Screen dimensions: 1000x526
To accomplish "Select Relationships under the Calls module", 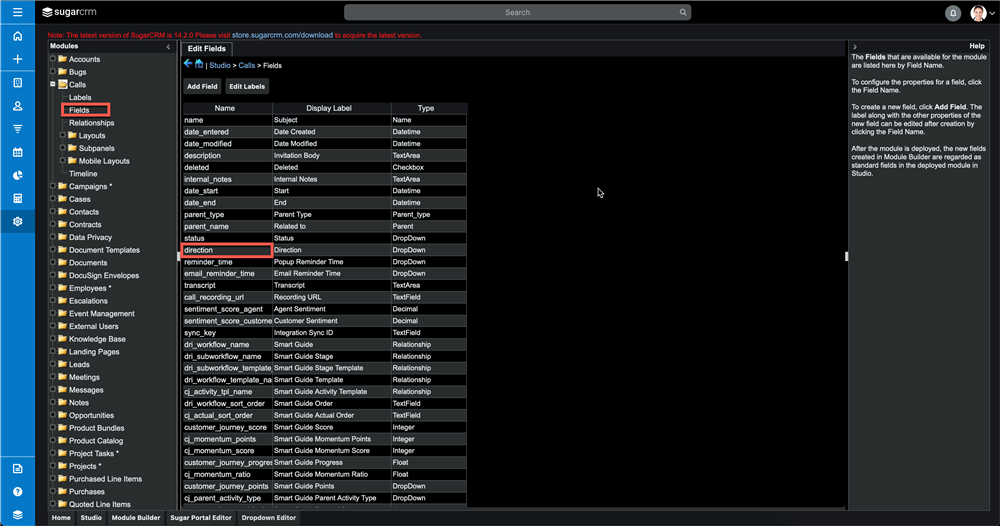I will tap(92, 123).
